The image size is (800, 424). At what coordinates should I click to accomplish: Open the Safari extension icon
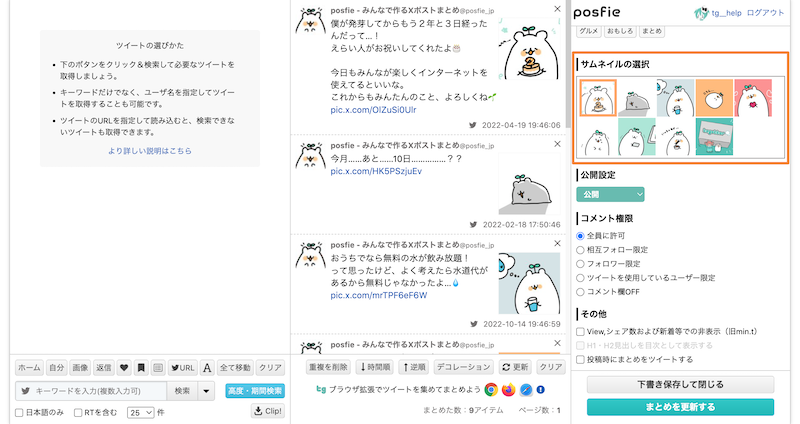tap(525, 390)
